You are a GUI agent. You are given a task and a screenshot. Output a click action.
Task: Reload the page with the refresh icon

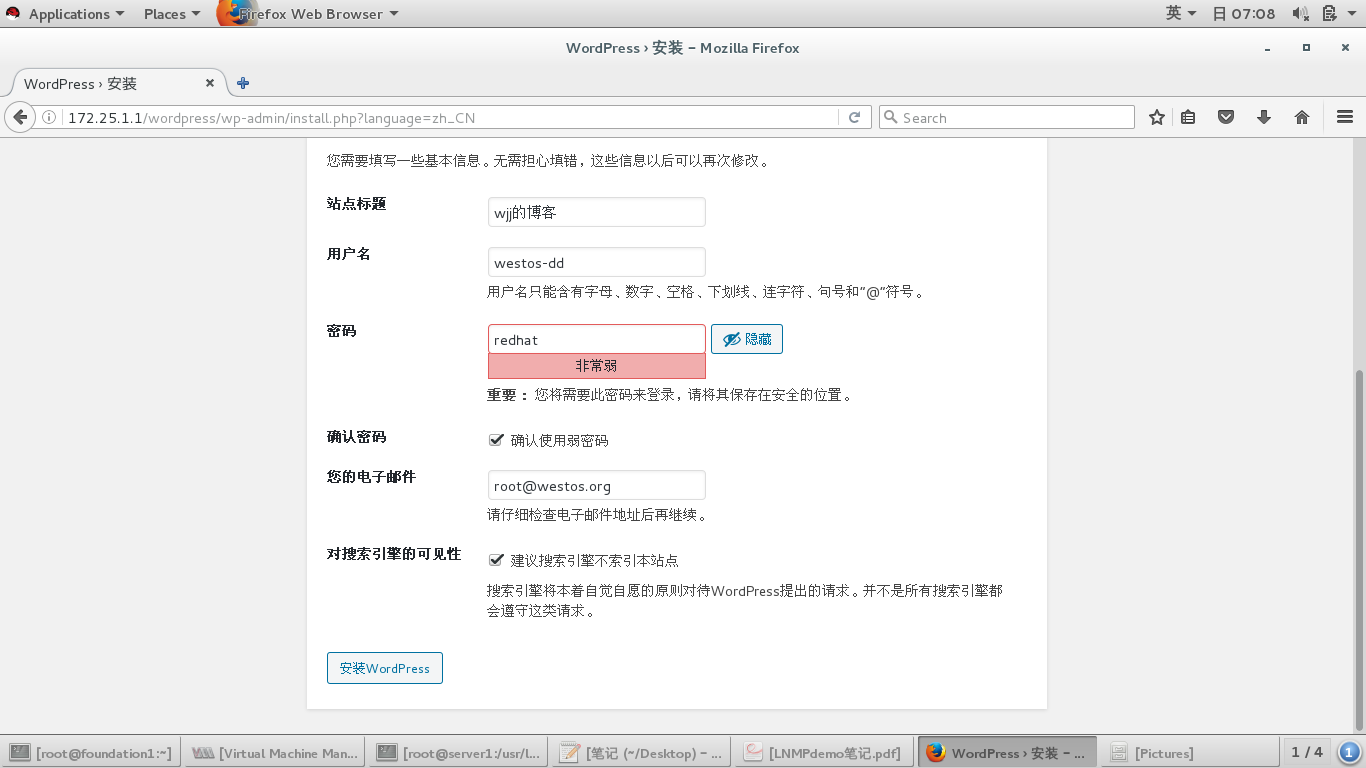point(855,117)
